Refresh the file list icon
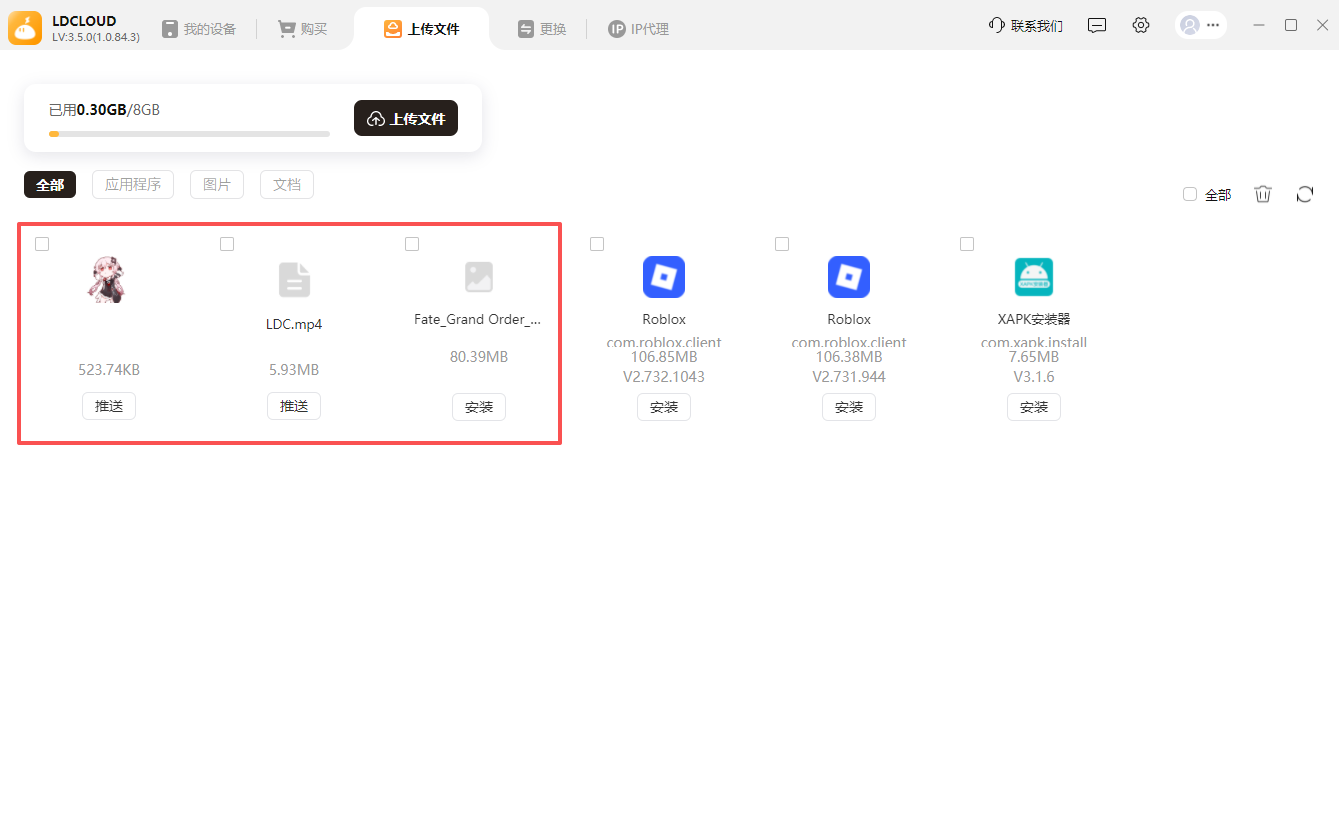 (1304, 194)
